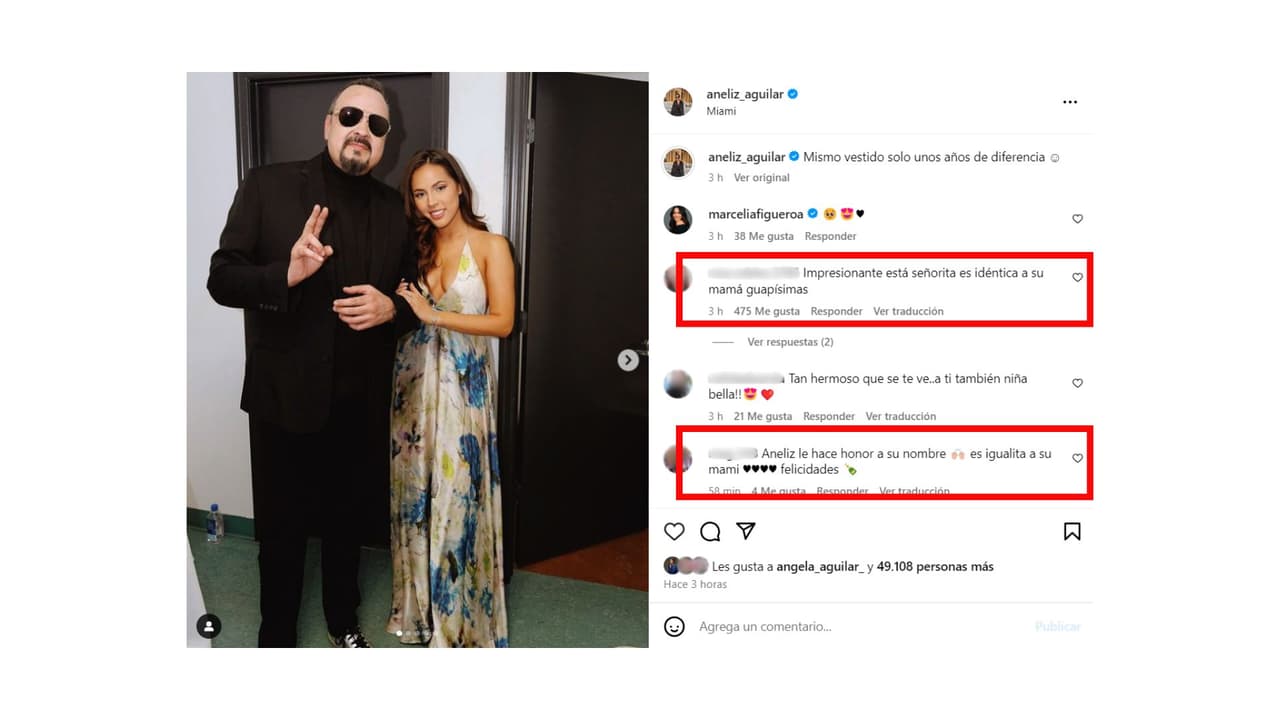Click the camera icon on the photo

pos(208,626)
